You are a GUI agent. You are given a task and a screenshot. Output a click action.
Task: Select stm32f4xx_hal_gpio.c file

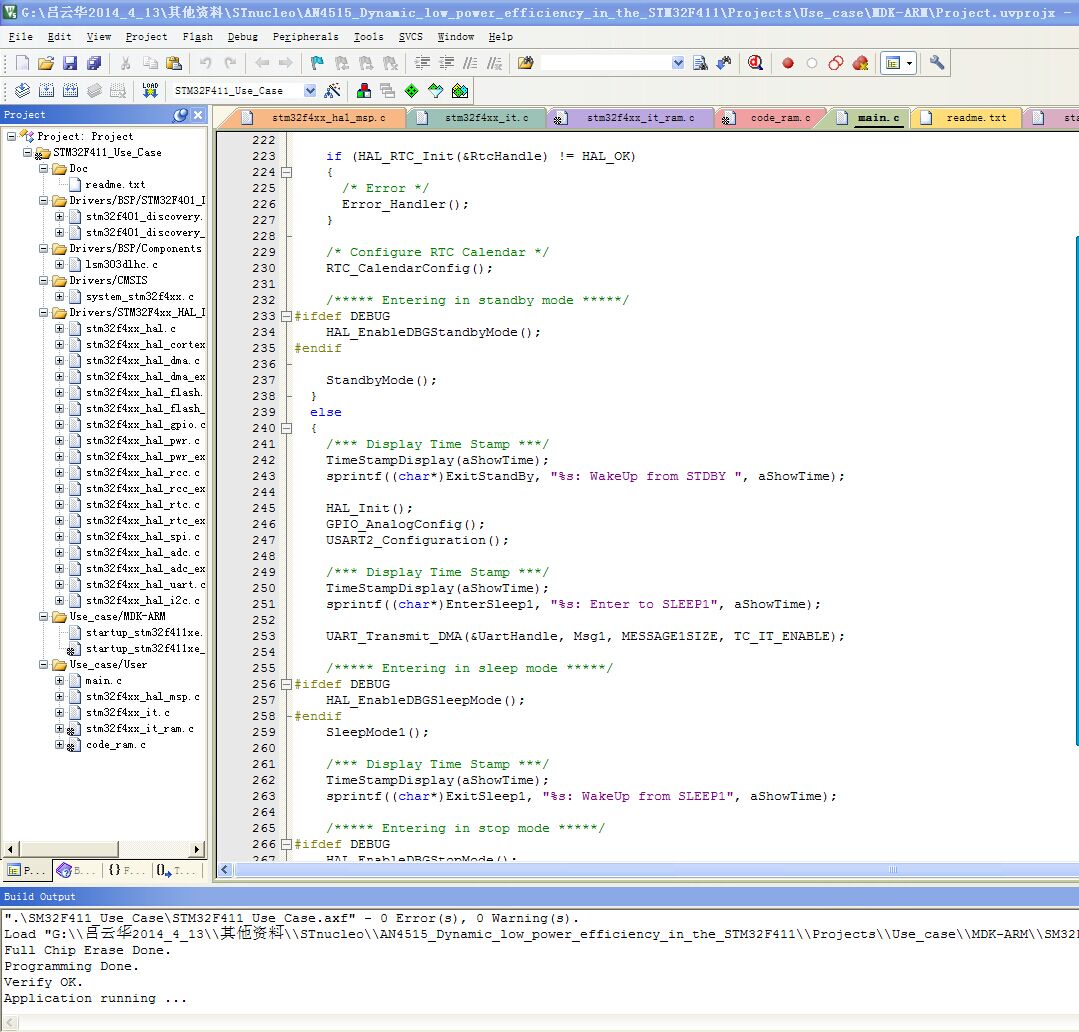(145, 424)
